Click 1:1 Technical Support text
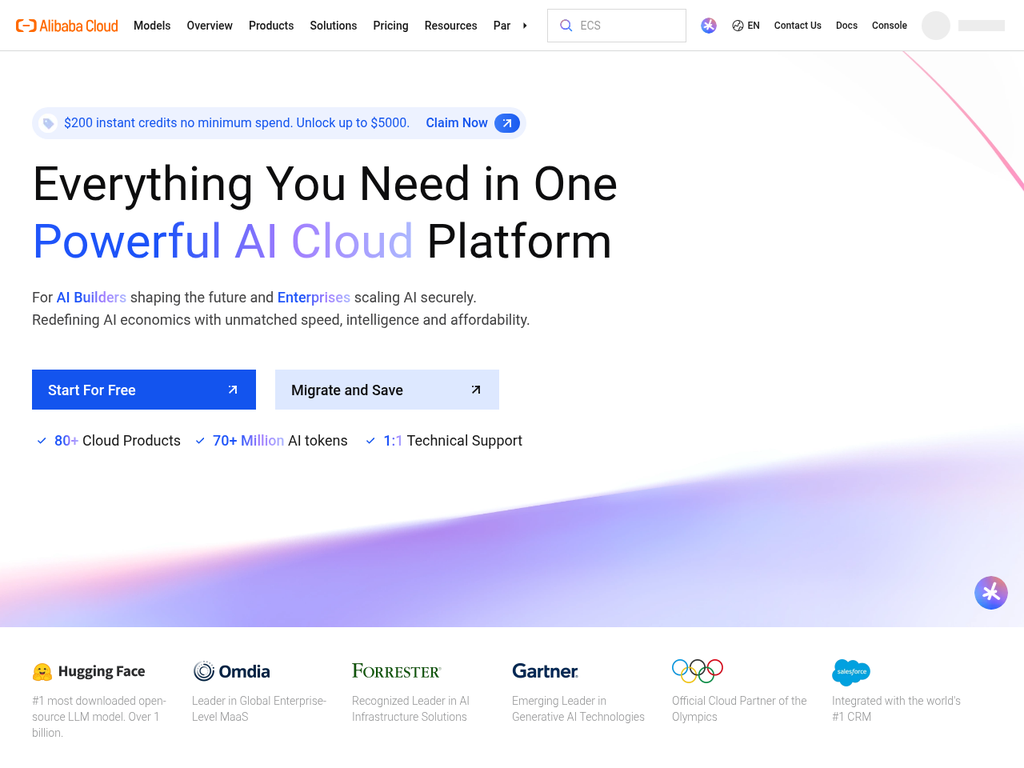Viewport: 1024px width, 768px height. (x=453, y=441)
